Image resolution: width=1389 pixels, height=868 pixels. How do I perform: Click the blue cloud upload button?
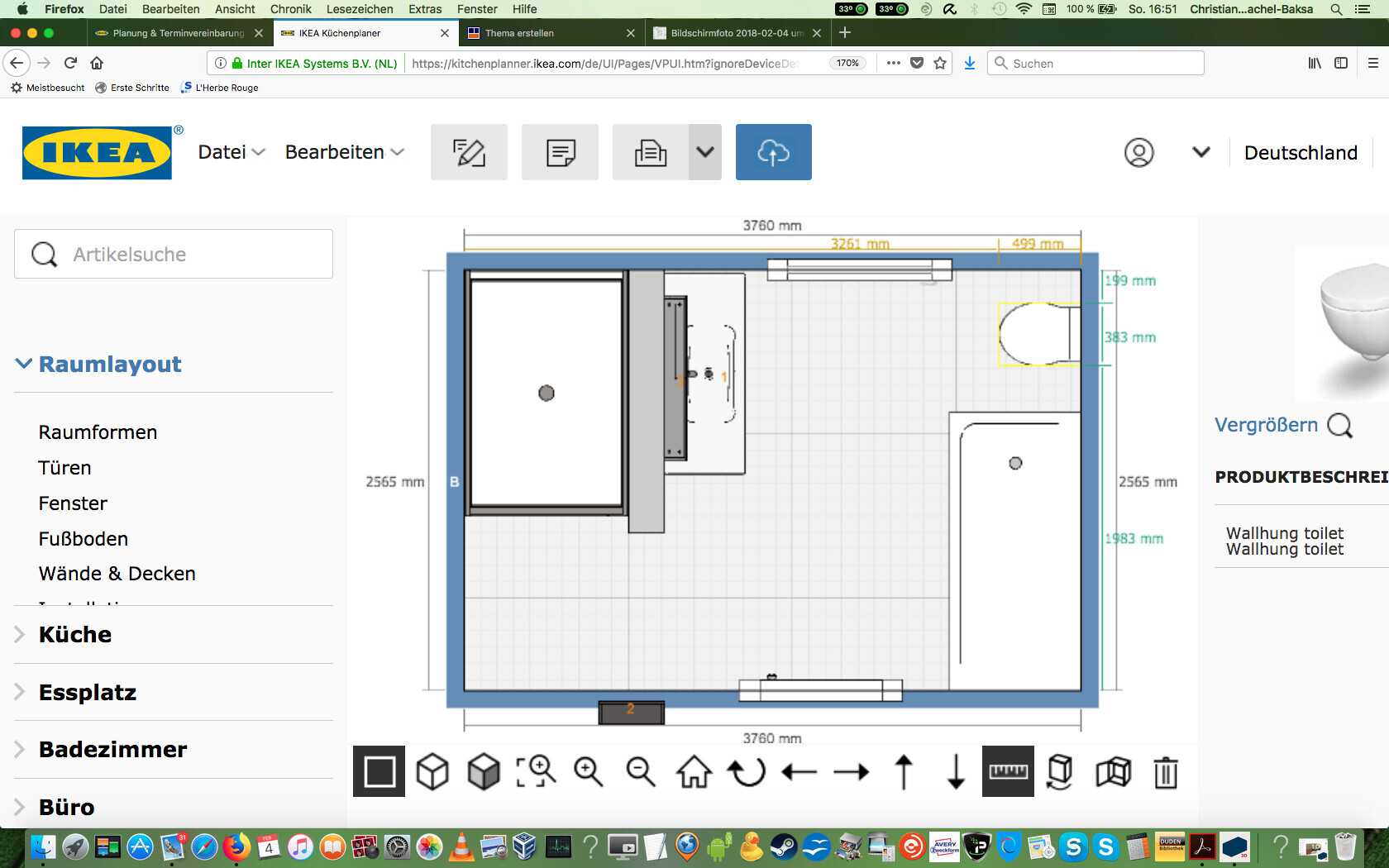point(773,152)
